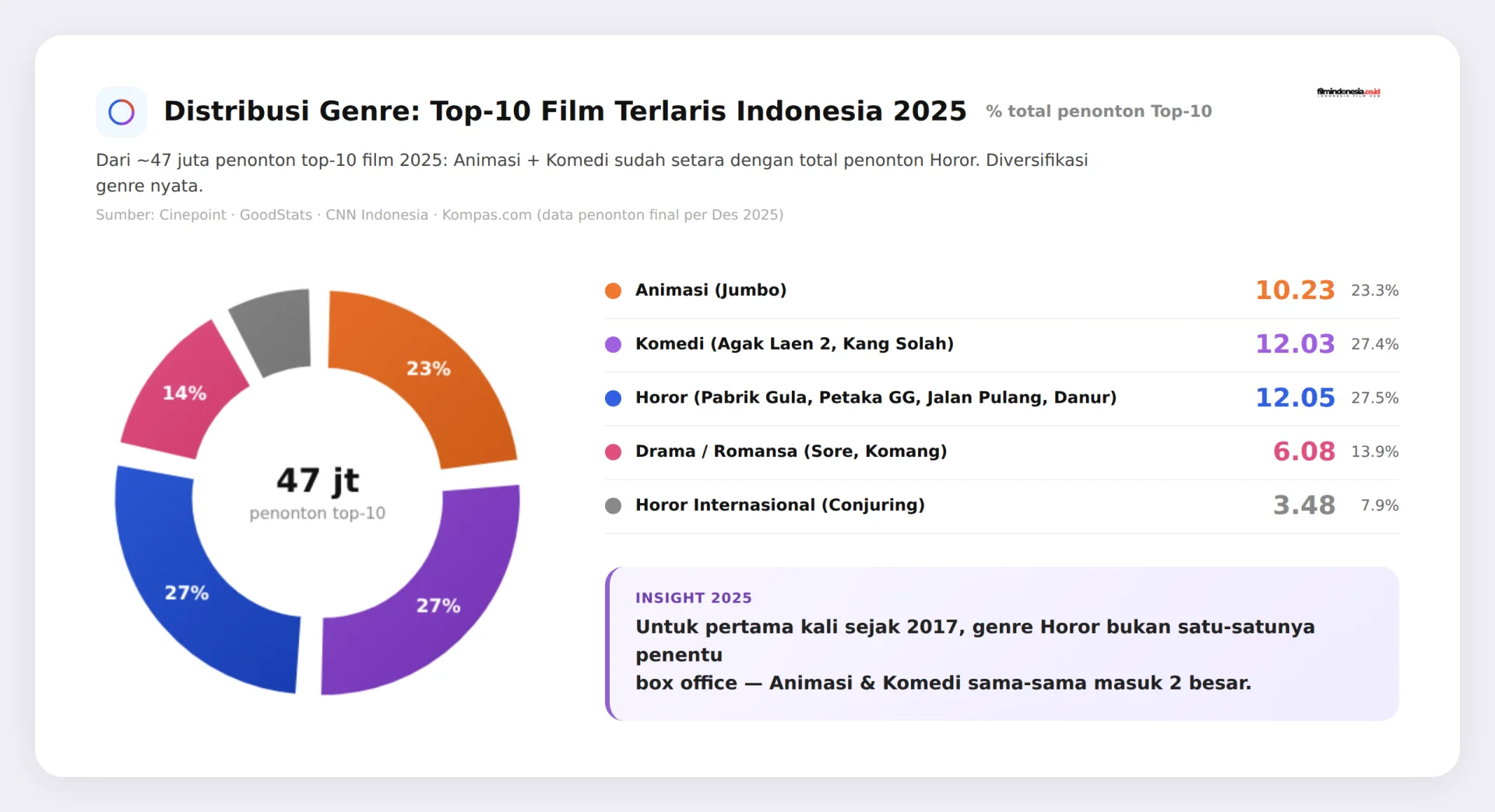Image resolution: width=1495 pixels, height=812 pixels.
Task: Click the pink 14% donut segment
Action: (x=183, y=393)
